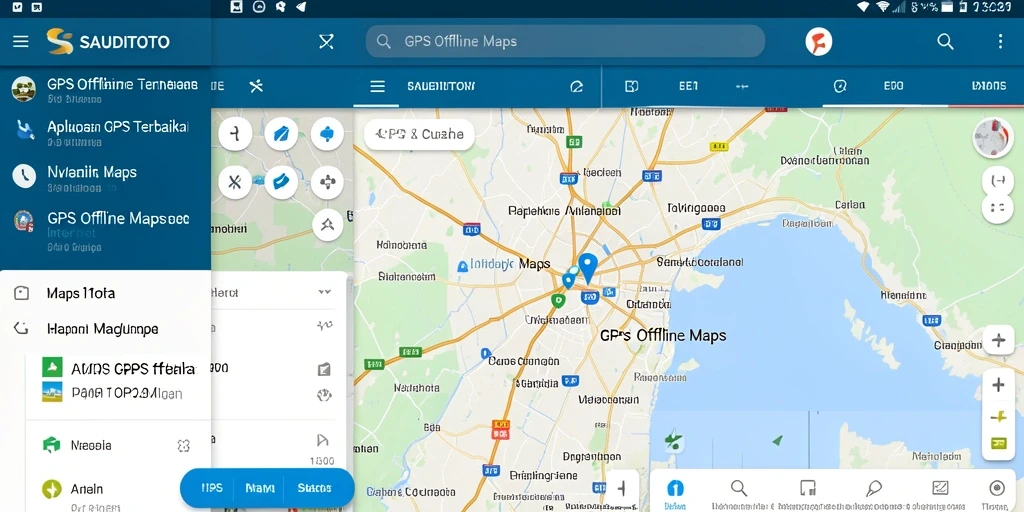Focus the GPS Offline Maps search field

click(x=565, y=41)
